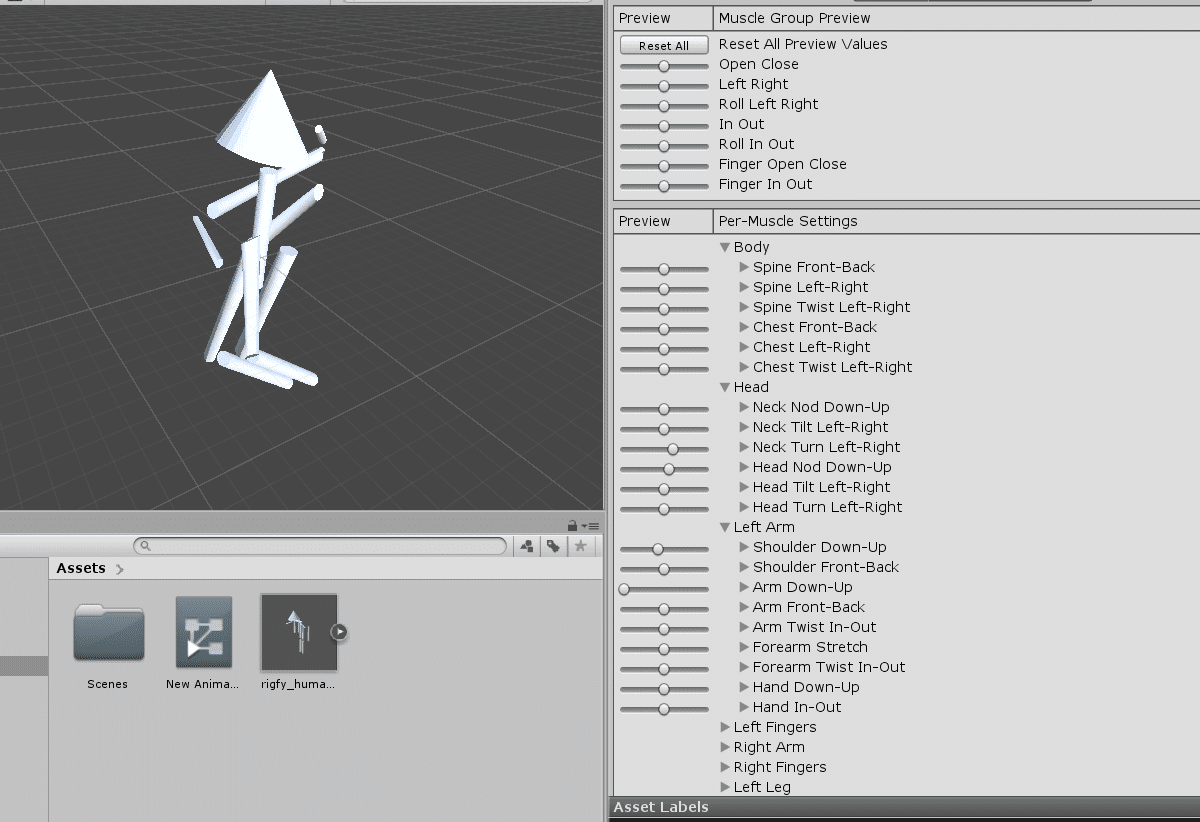Click the Muscle Group Preview header
The image size is (1200, 822).
pos(795,18)
